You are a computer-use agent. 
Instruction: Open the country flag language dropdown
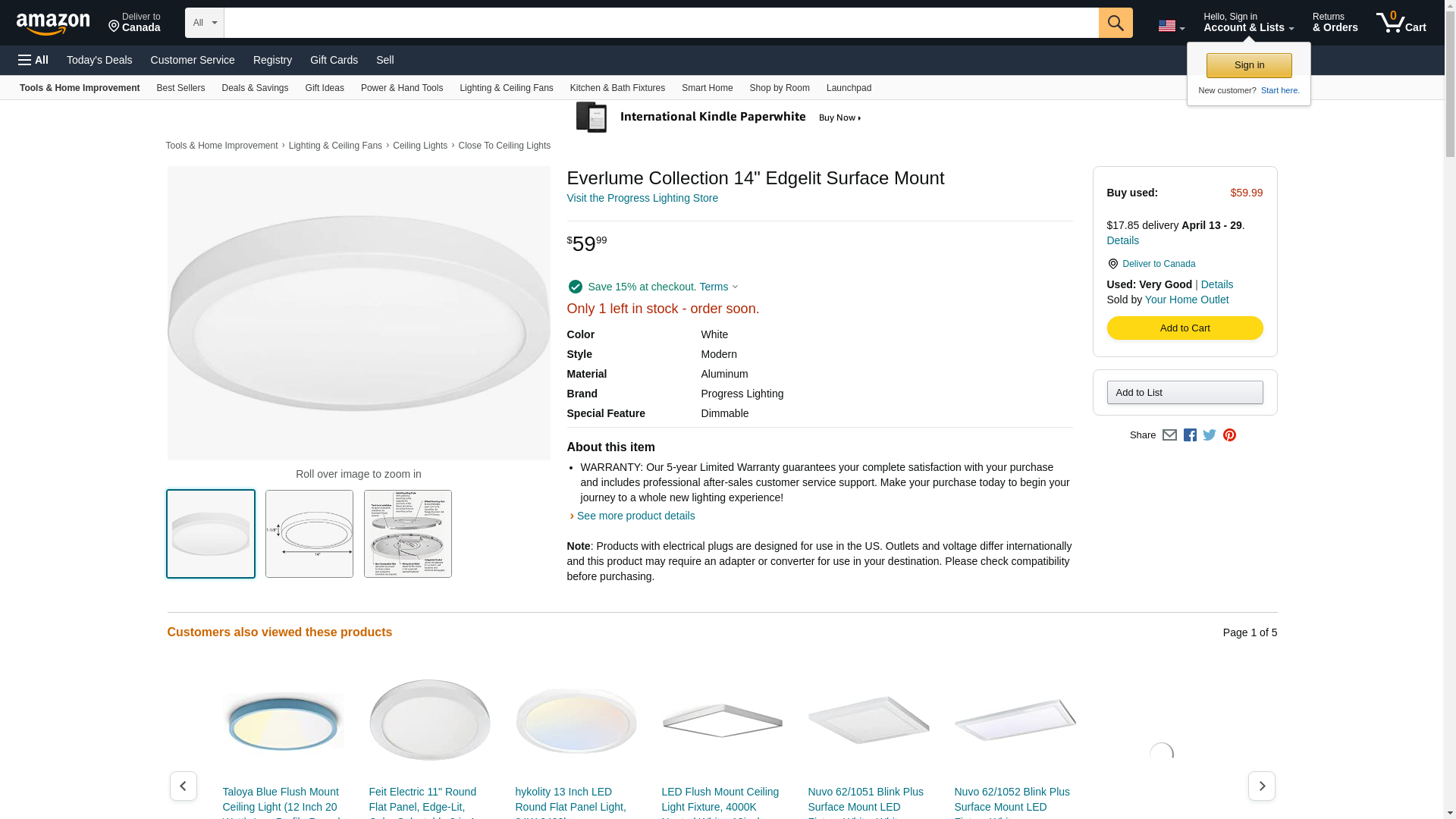click(1171, 26)
